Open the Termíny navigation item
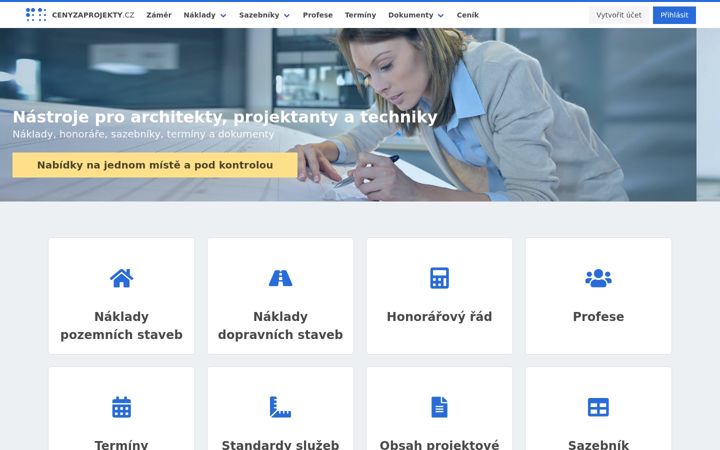This screenshot has width=720, height=450. (x=360, y=15)
